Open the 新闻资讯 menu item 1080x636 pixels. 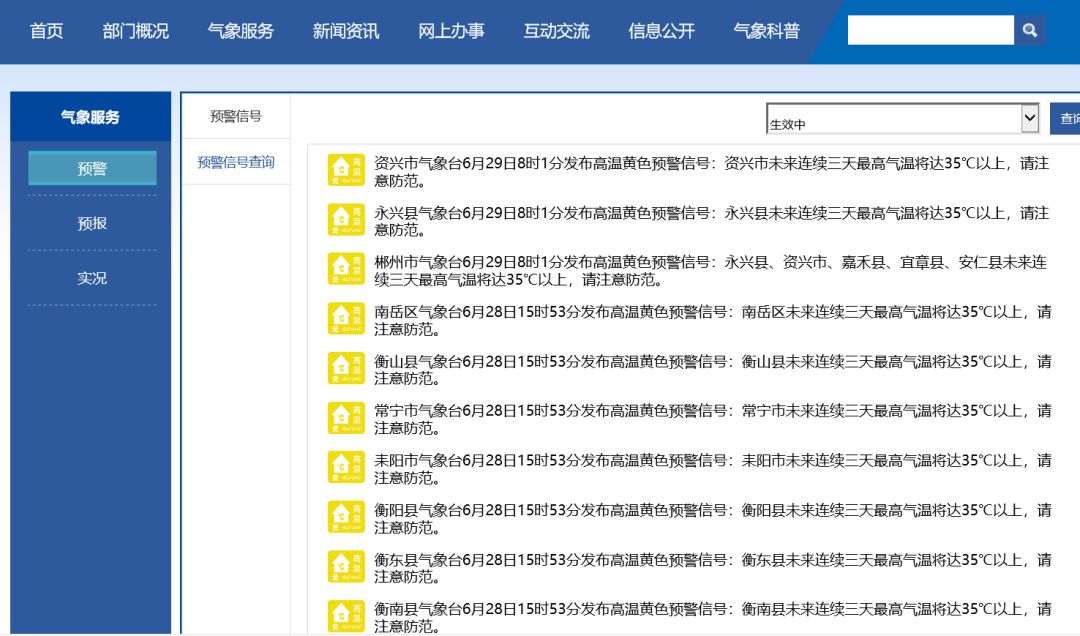coord(346,31)
